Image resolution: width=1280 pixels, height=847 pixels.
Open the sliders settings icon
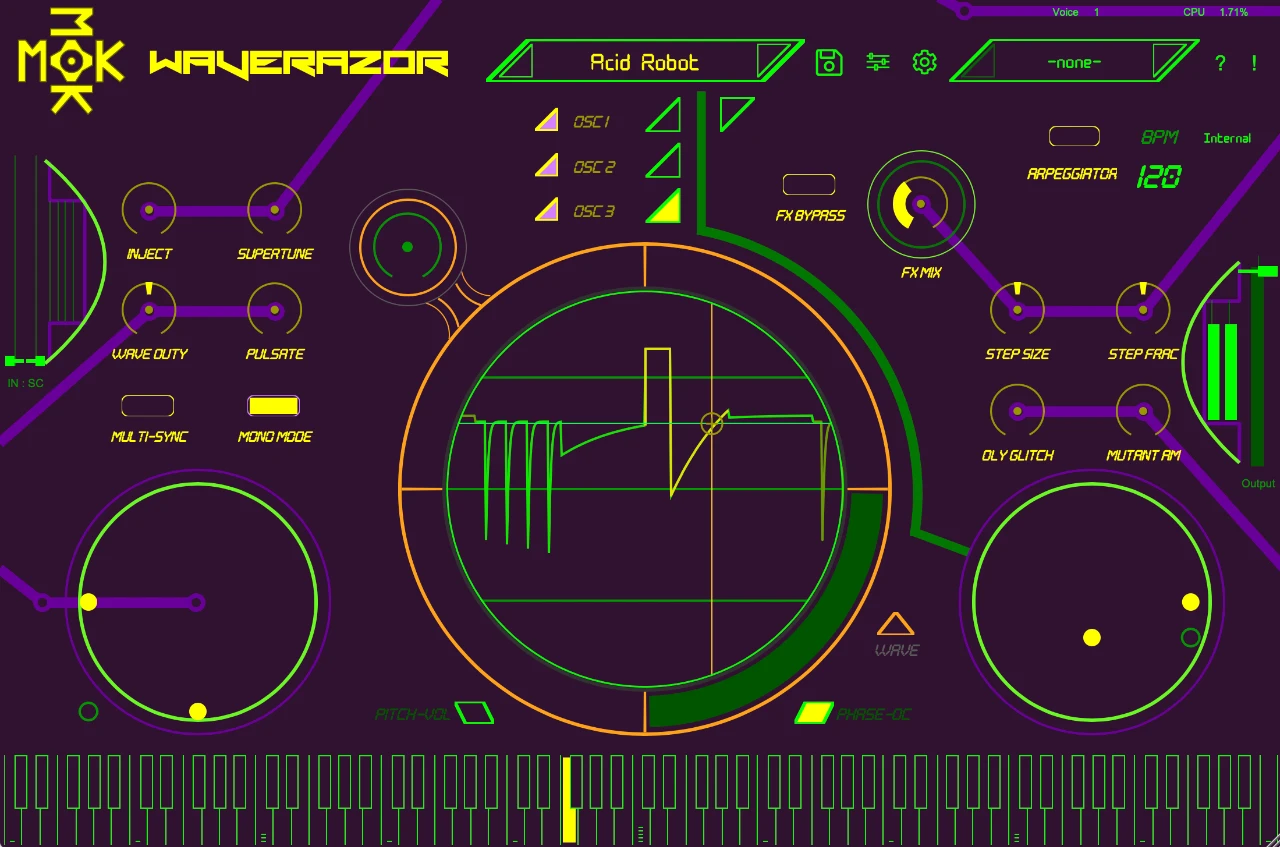(x=877, y=62)
